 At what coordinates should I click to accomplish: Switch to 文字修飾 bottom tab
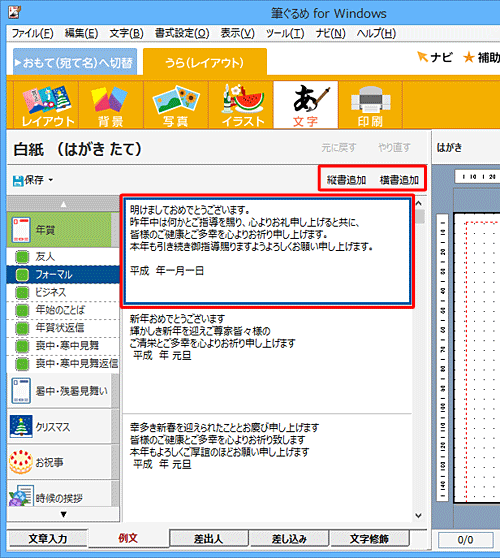tap(369, 538)
